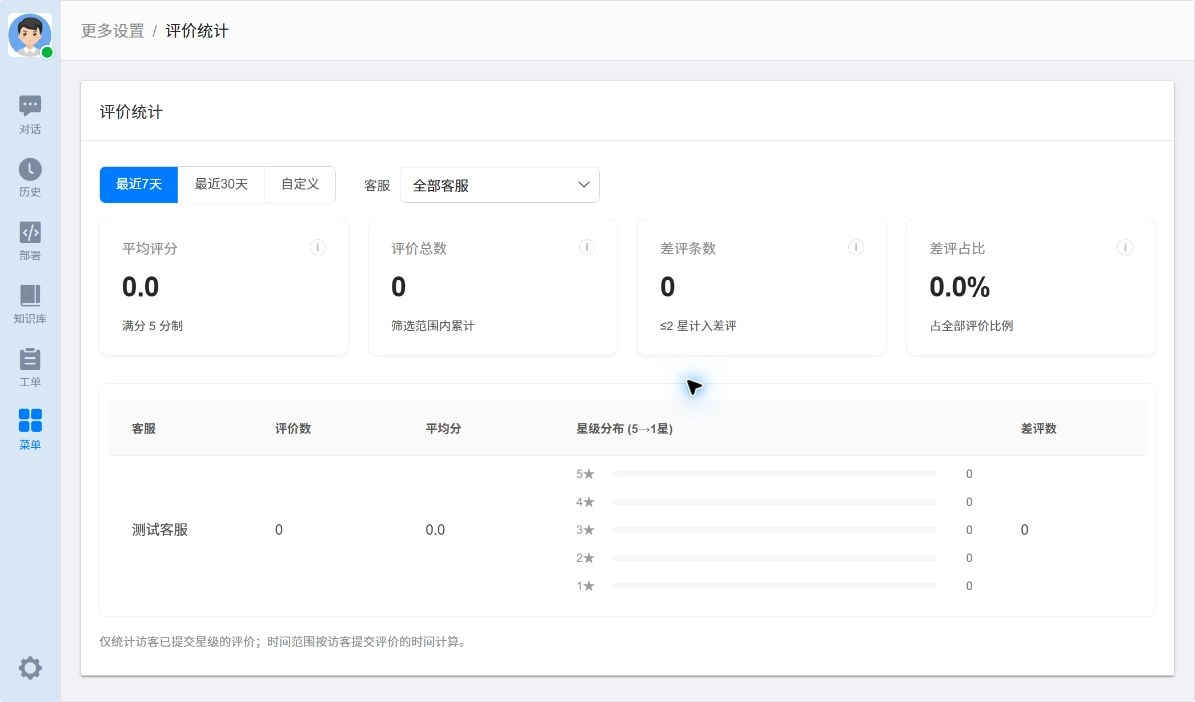Click the 客服 filter label
Screen dimensions: 1195x702
click(x=376, y=185)
